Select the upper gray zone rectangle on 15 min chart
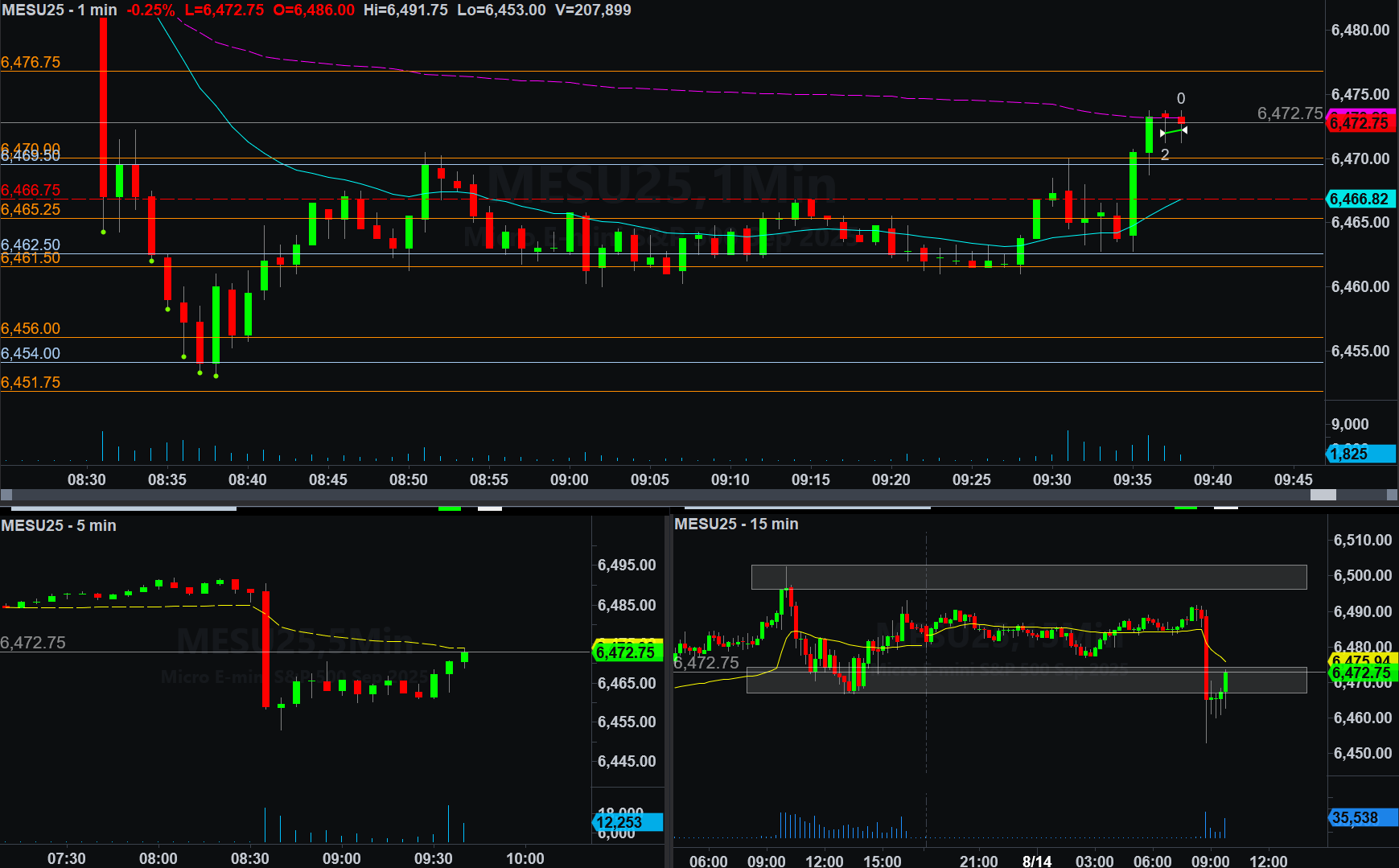 point(1028,577)
